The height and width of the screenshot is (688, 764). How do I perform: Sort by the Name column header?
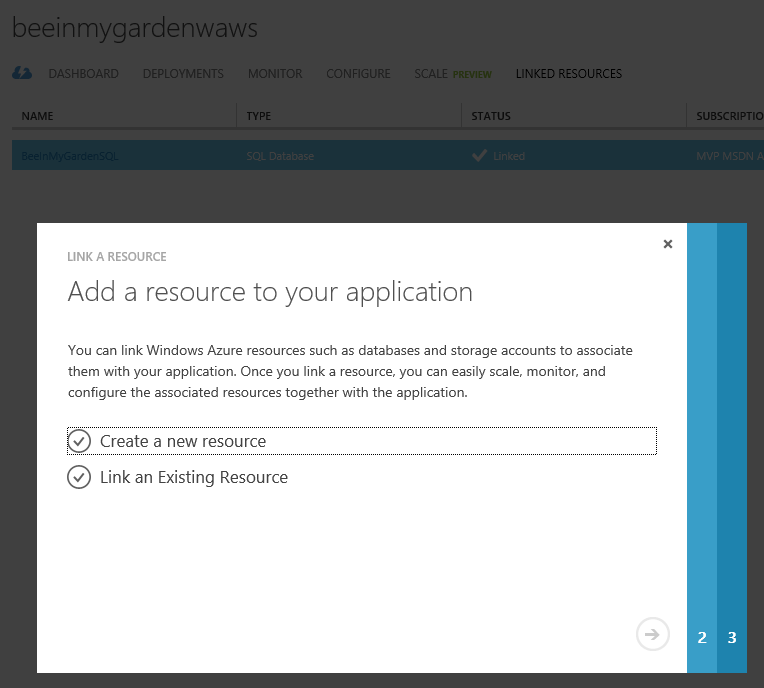coord(38,116)
